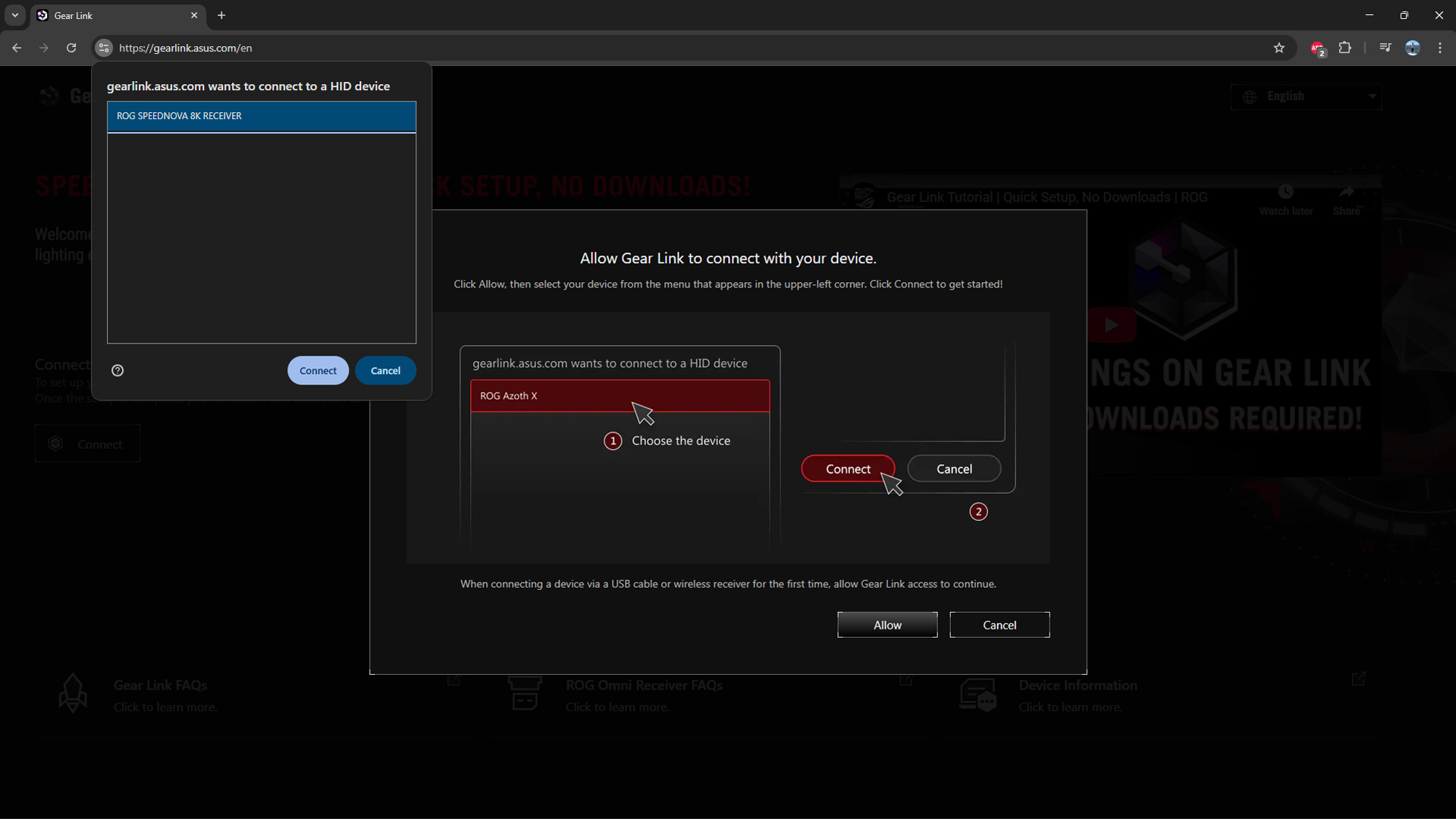Click the Device Information card icon
The width and height of the screenshot is (1456, 819).
[x=978, y=694]
